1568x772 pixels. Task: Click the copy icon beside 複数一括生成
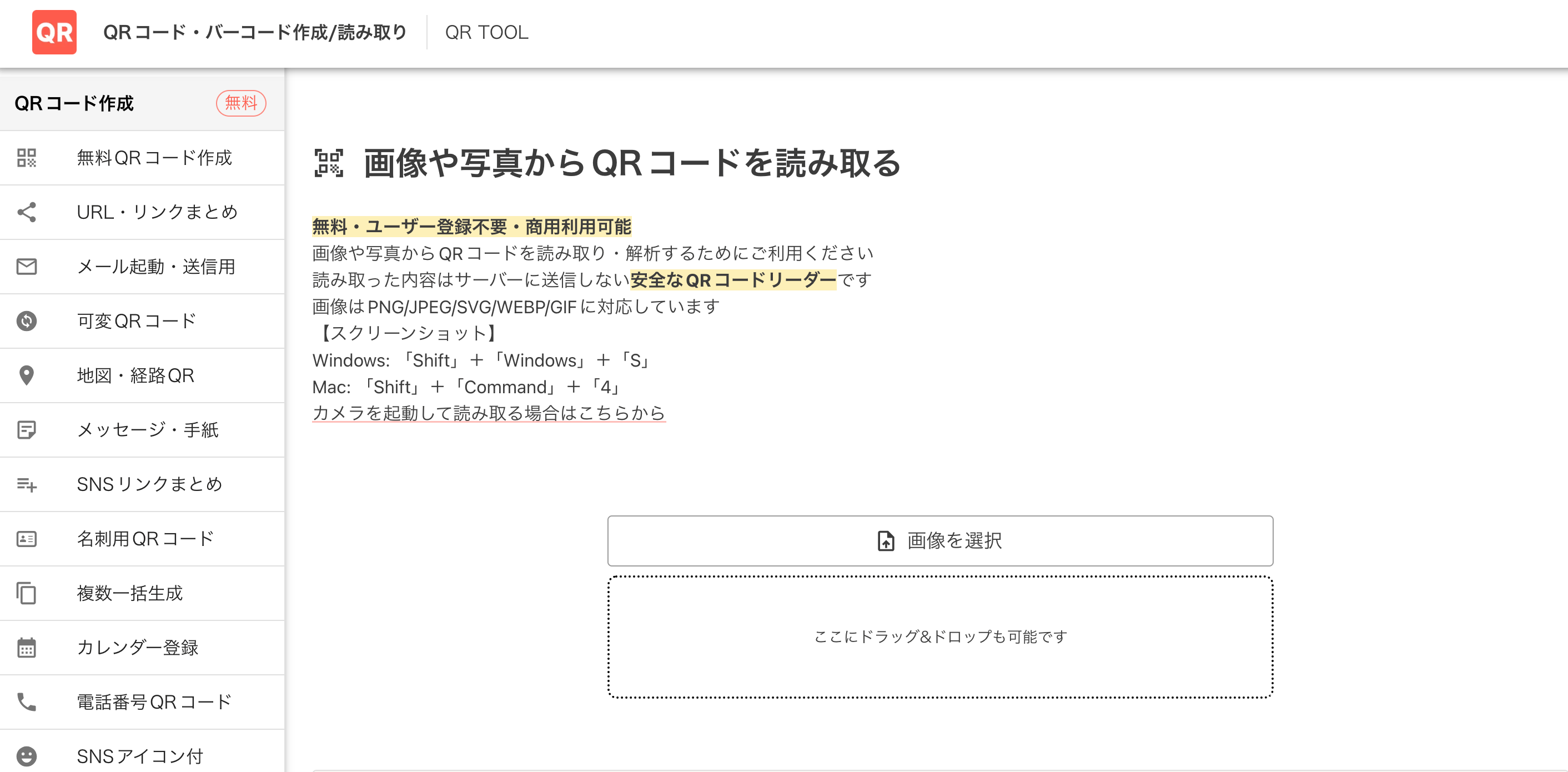pos(27,593)
